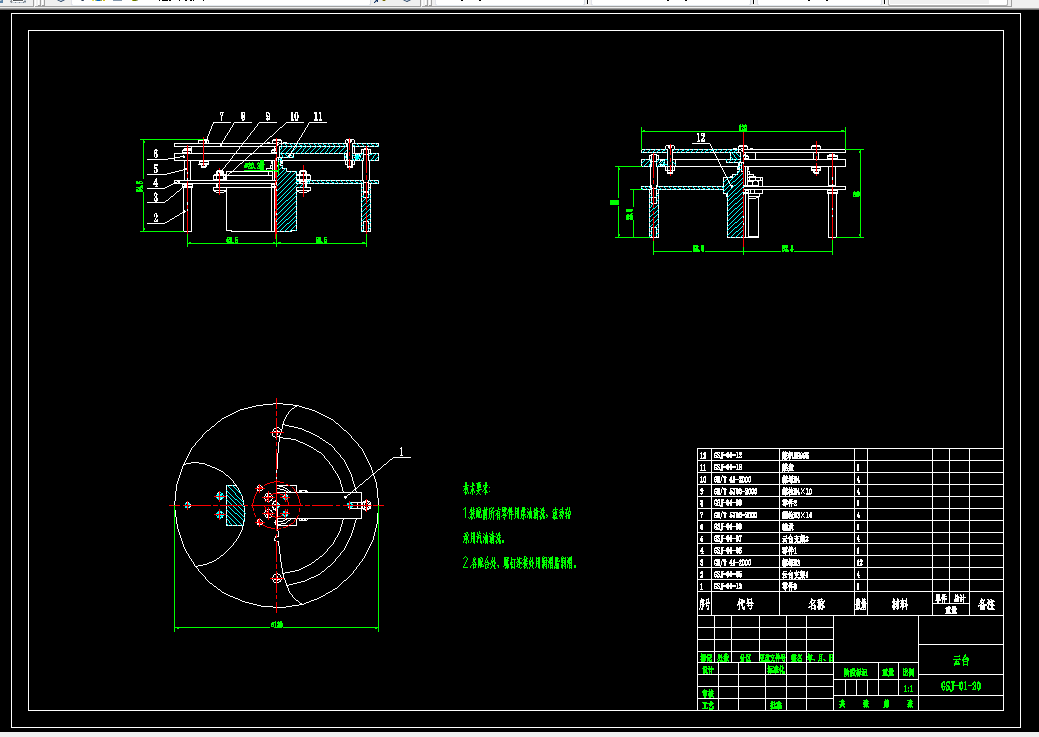Image resolution: width=1039 pixels, height=737 pixels.
Task: Click the 单件 header cell
Action: click(941, 598)
